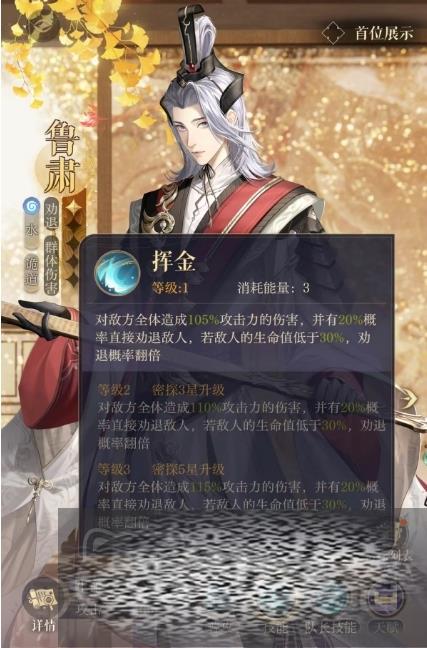The height and width of the screenshot is (648, 427).
Task: Switch to the 技能 tab
Action: coord(275,627)
